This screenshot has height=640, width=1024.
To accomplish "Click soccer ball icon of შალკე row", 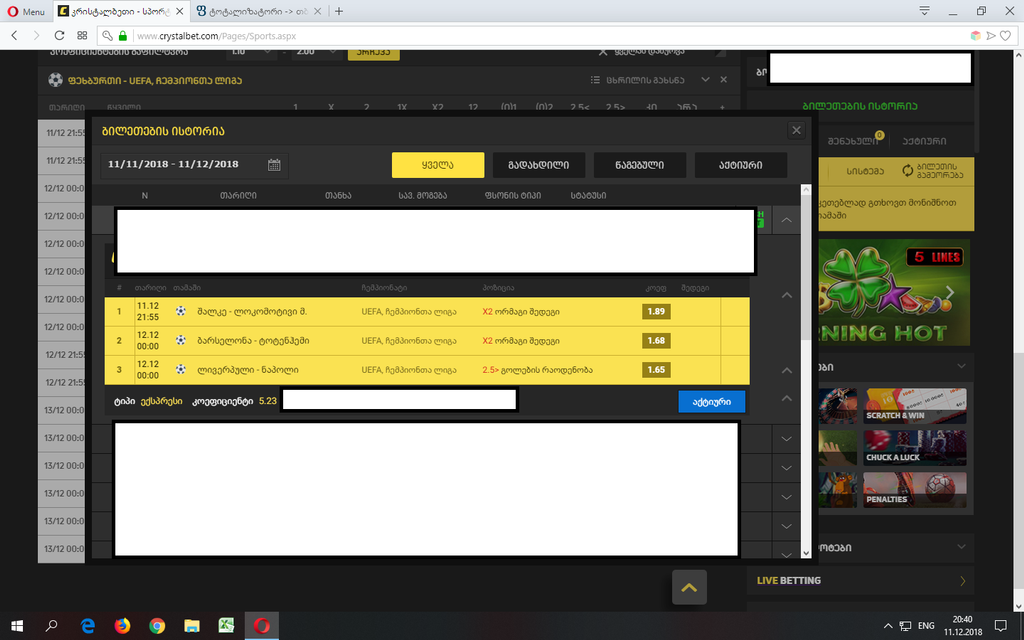I will click(x=181, y=311).
